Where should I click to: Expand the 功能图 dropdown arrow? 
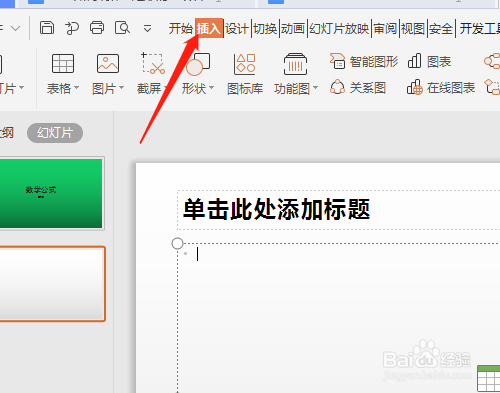315,88
